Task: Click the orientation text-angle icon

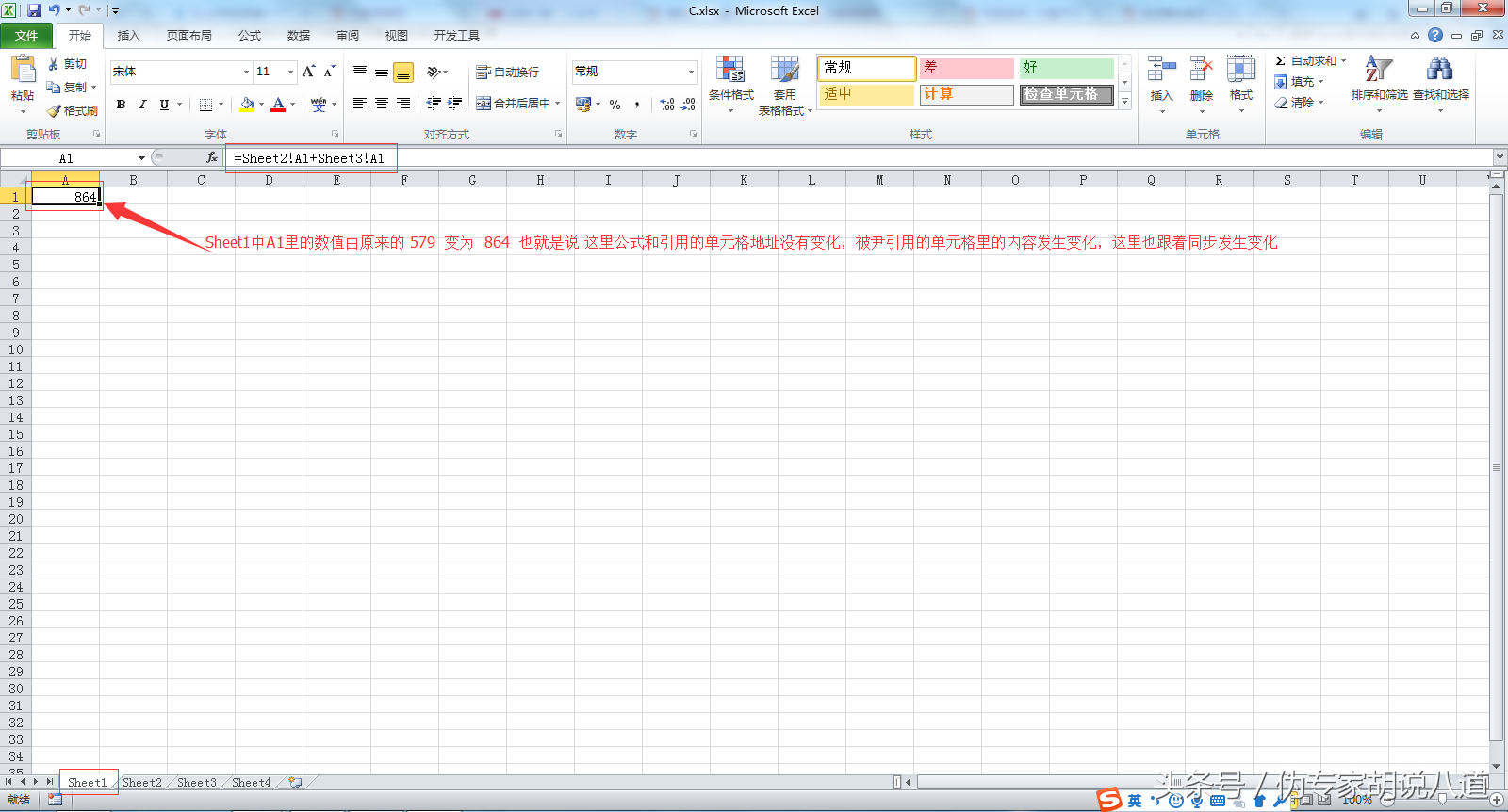Action: click(434, 72)
